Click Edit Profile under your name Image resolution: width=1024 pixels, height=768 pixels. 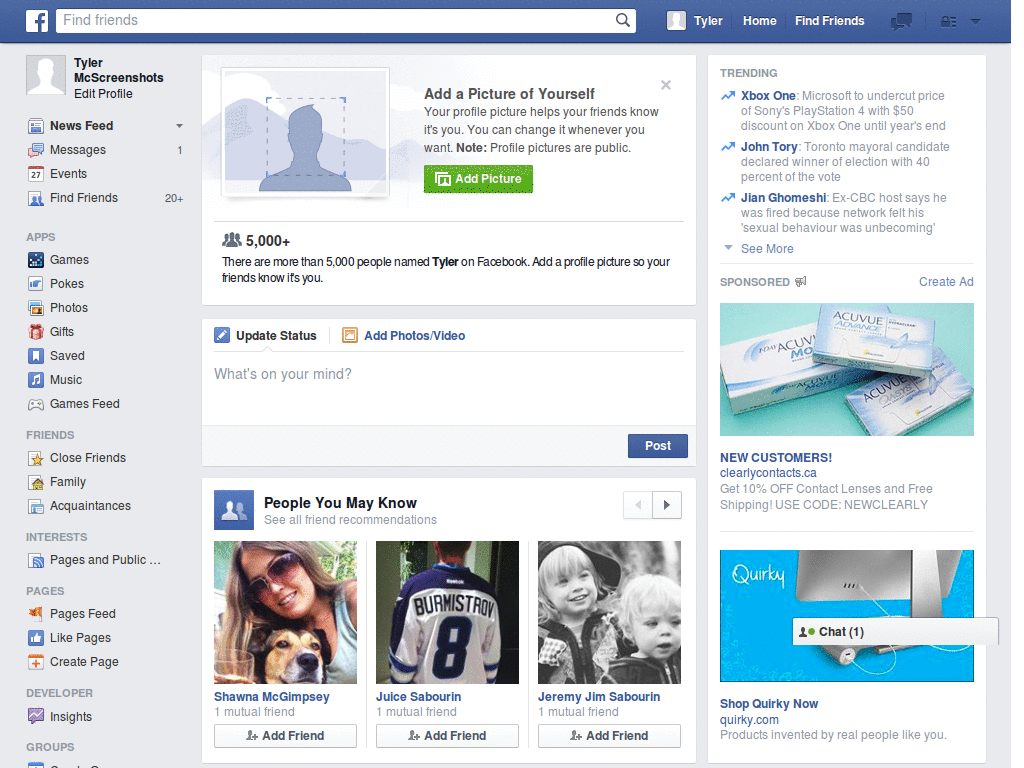click(x=103, y=94)
